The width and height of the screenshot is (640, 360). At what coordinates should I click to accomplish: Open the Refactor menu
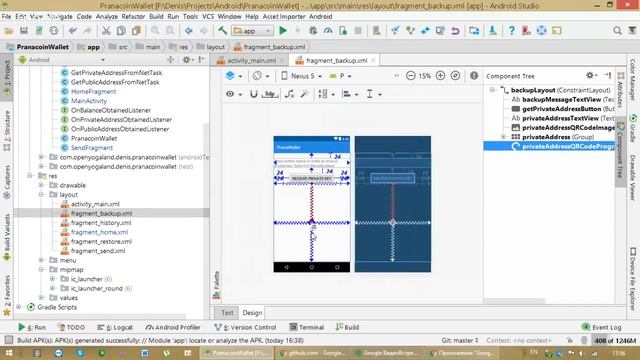133,16
